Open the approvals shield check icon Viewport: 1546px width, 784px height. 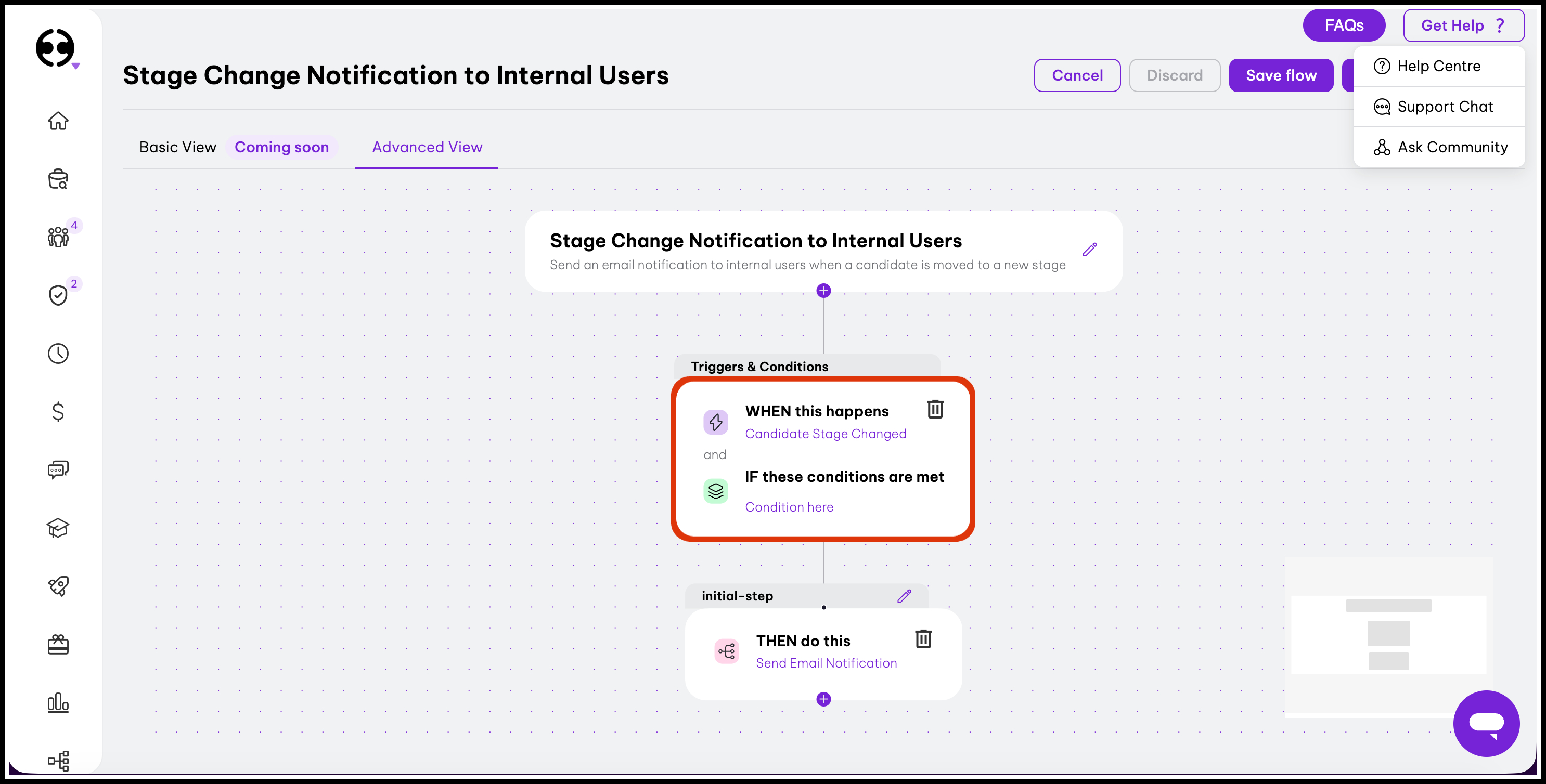coord(58,295)
